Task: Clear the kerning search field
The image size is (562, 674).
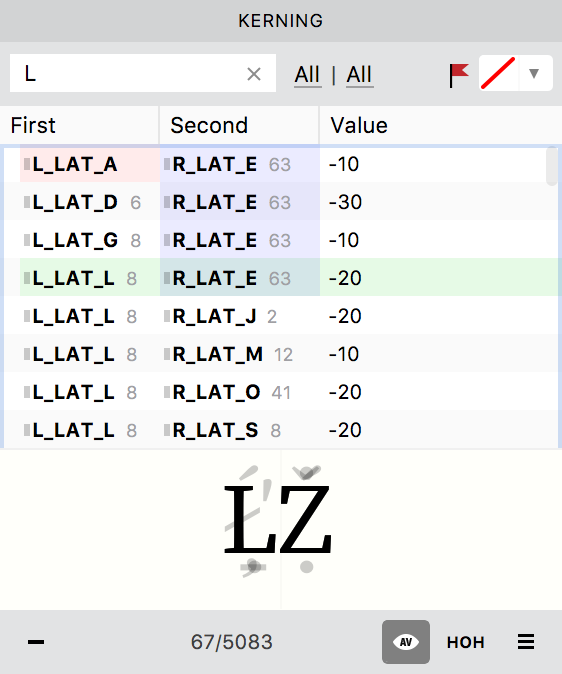Action: pos(254,74)
